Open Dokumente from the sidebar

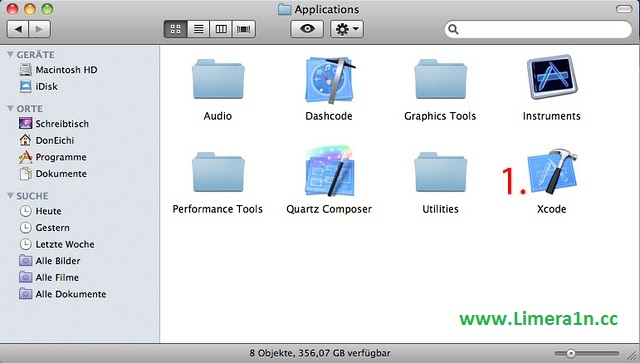click(61, 174)
